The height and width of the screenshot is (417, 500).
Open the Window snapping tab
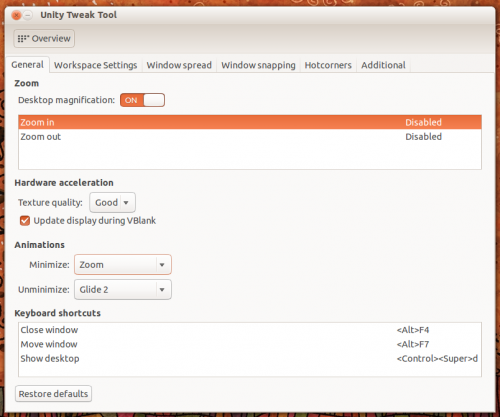click(x=258, y=65)
